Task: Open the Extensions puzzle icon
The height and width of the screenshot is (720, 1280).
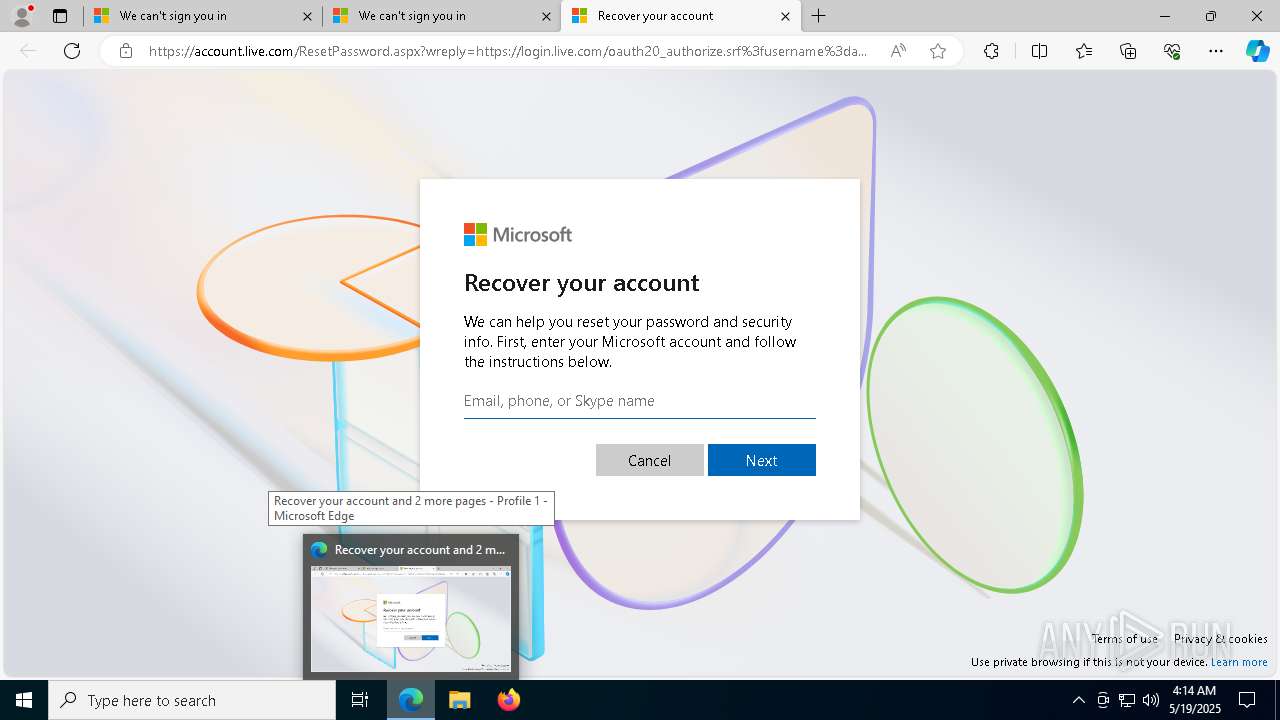Action: [x=991, y=51]
